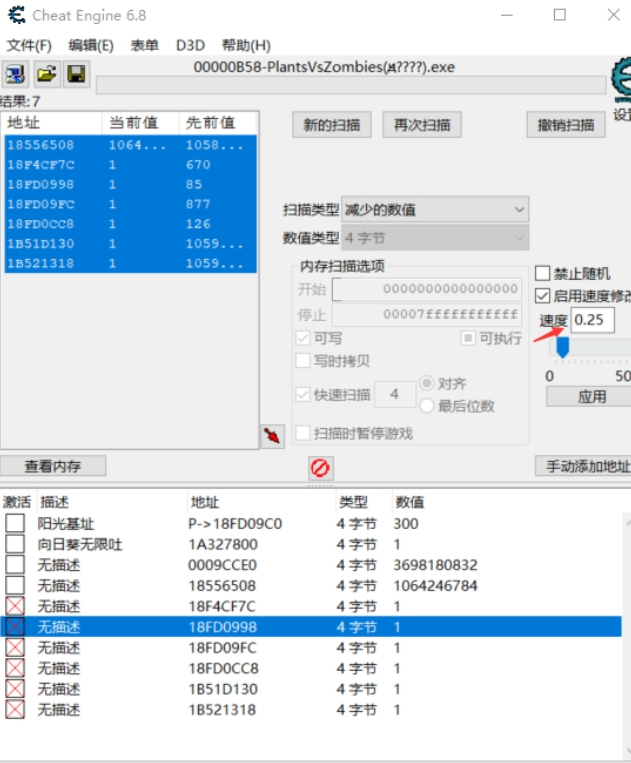Viewport: 631px width, 763px height.
Task: Click the Cheat Engine settings logo
Action: click(x=621, y=79)
